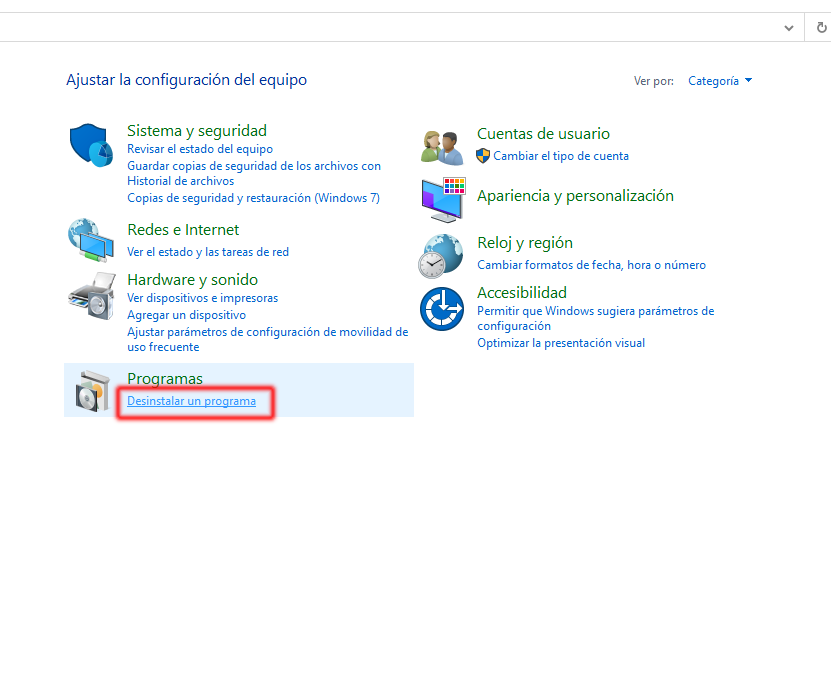This screenshot has height=681, width=831.
Task: Expand the address bar history dropdown chevron
Action: [x=789, y=28]
